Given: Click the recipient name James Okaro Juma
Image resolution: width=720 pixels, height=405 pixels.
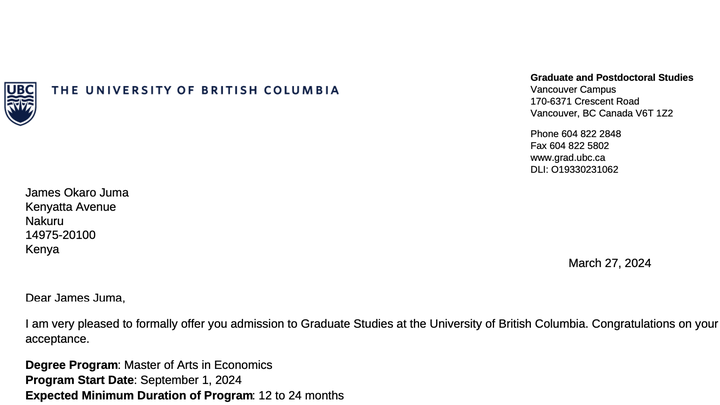Looking at the screenshot, I should click(77, 192).
